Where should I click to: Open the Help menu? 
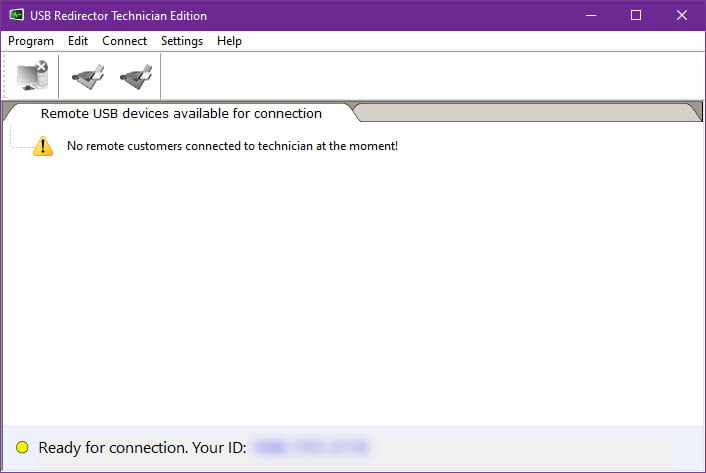229,41
